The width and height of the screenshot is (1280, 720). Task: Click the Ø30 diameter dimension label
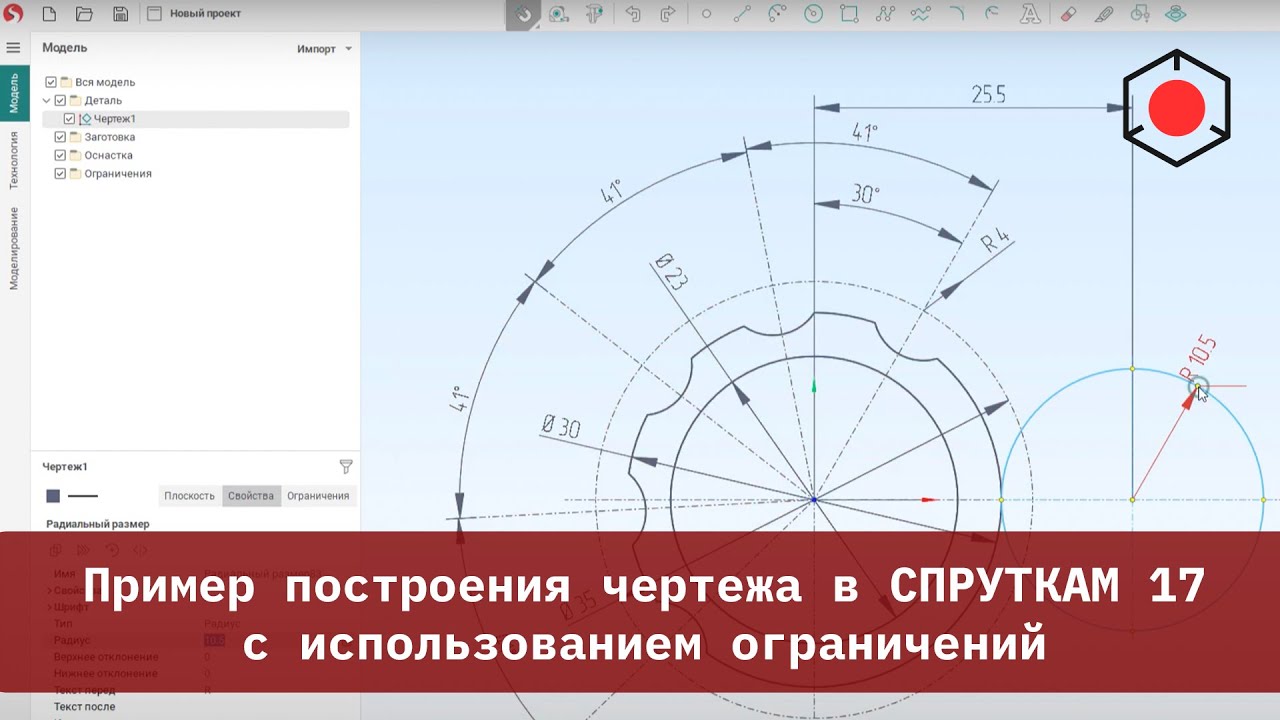coord(561,427)
